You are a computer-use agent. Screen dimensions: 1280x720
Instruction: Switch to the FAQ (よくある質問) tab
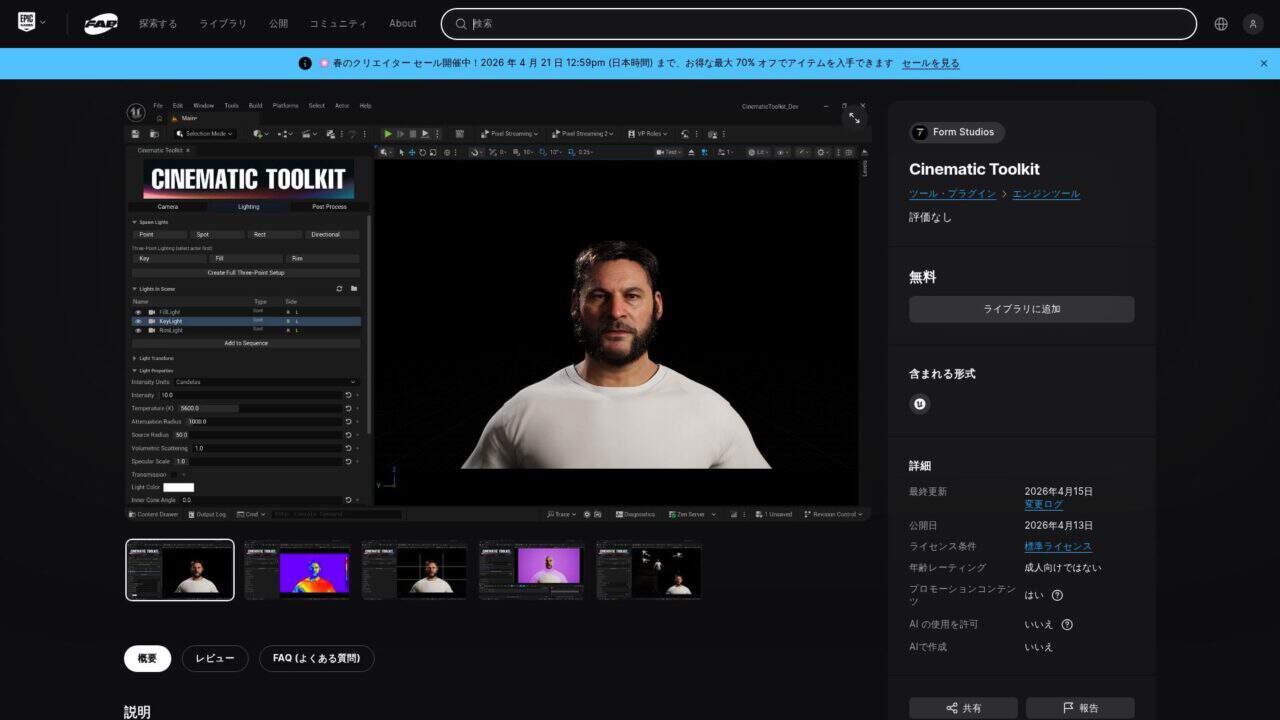coord(316,658)
